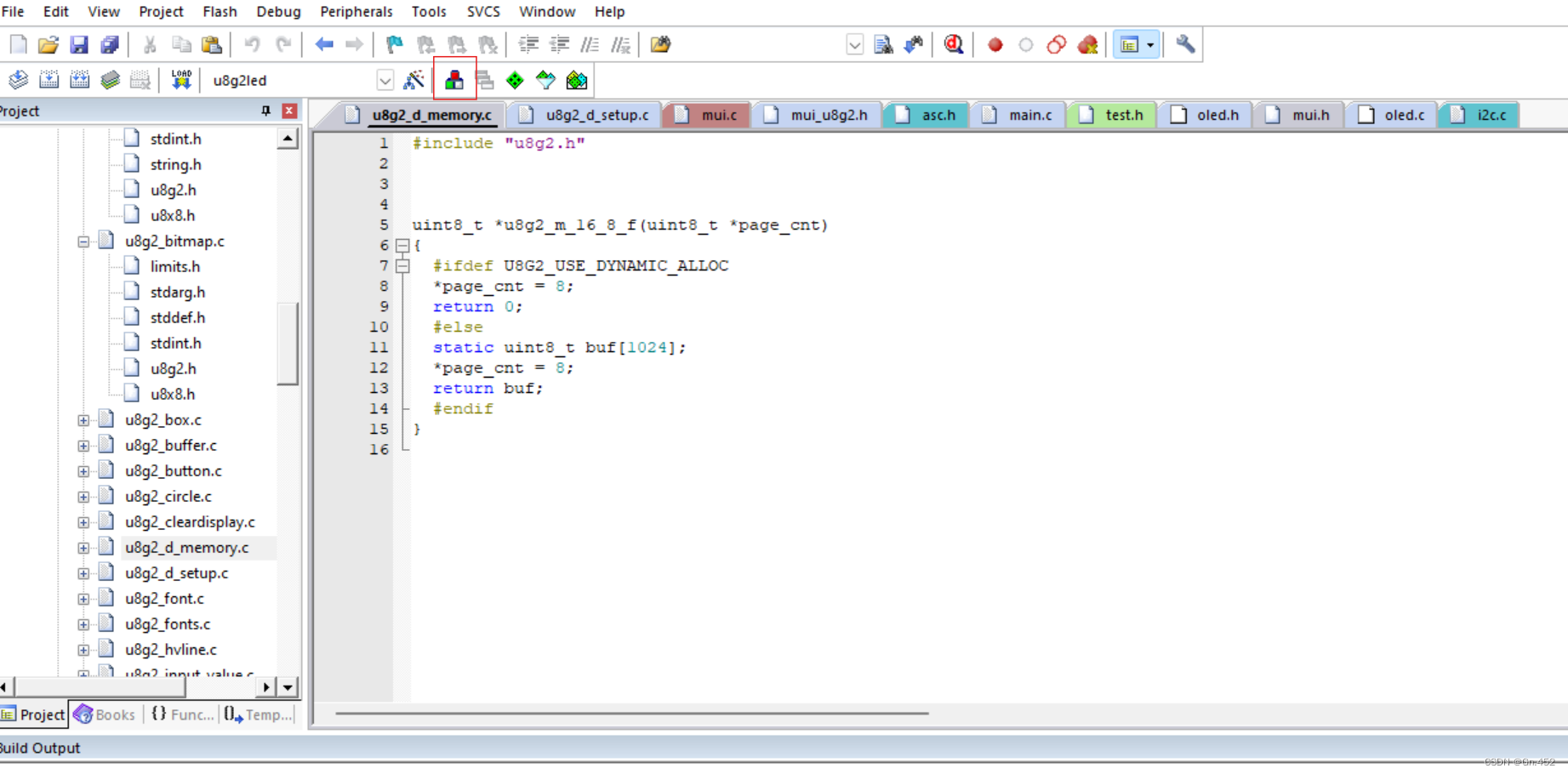Open the Peripherals menu
The image size is (1568, 774).
point(356,12)
